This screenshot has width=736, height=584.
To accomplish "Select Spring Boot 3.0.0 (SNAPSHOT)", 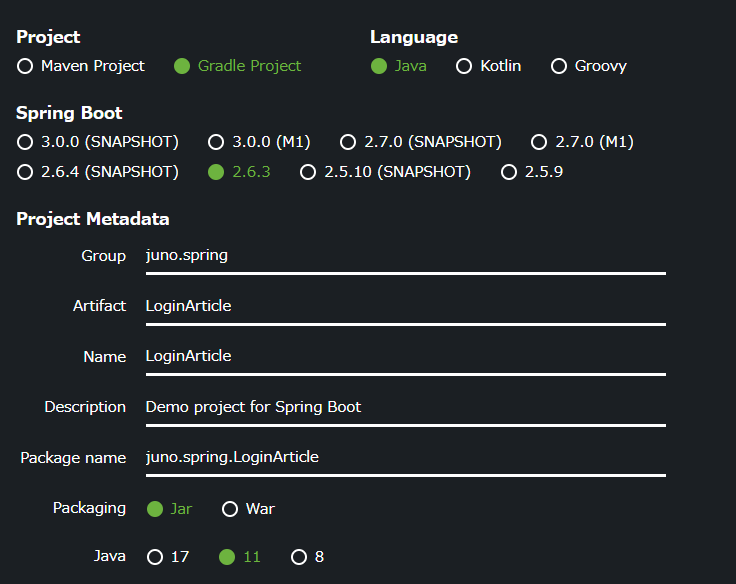I will tap(25, 142).
